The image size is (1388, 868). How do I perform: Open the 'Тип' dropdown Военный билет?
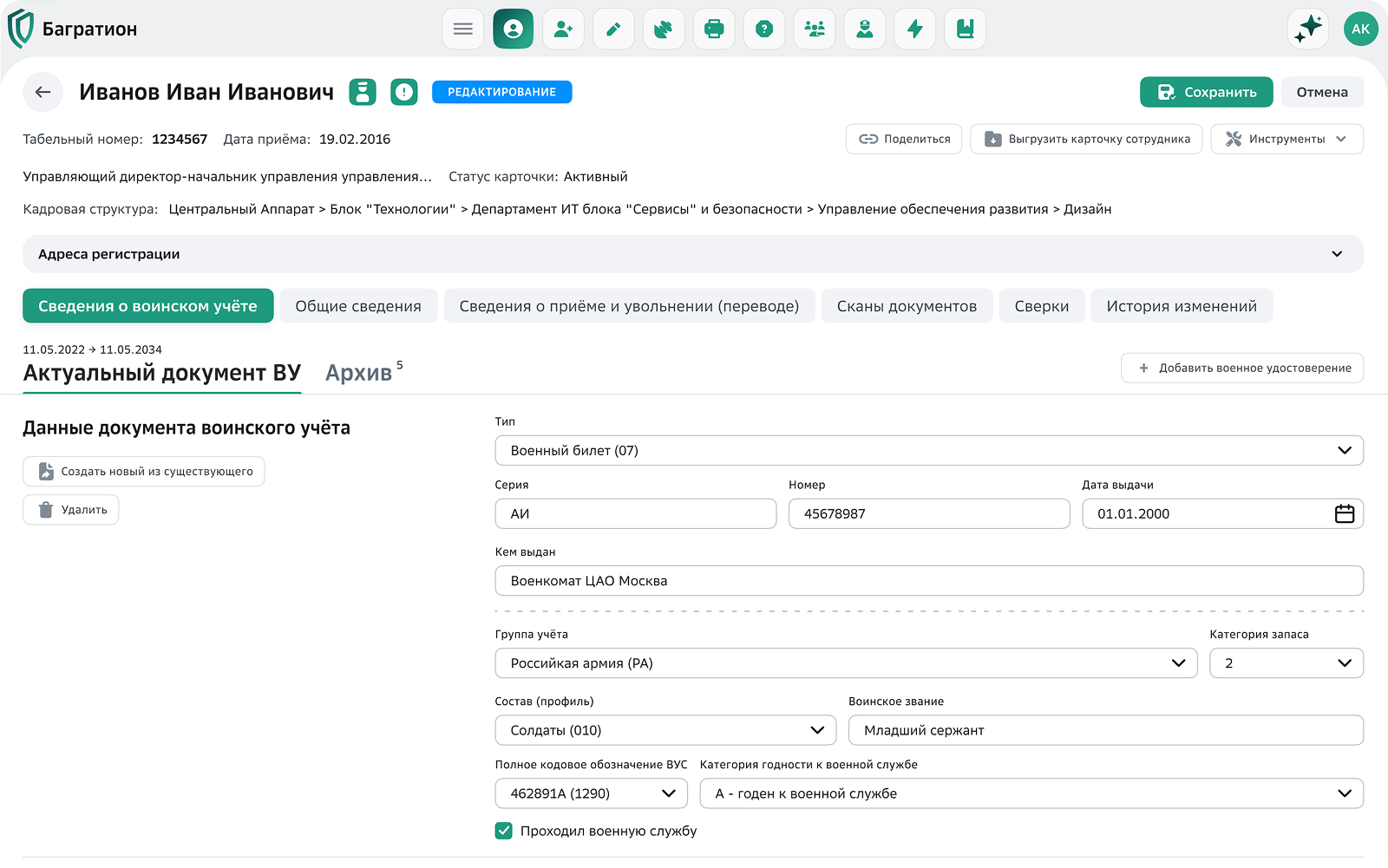coord(928,451)
